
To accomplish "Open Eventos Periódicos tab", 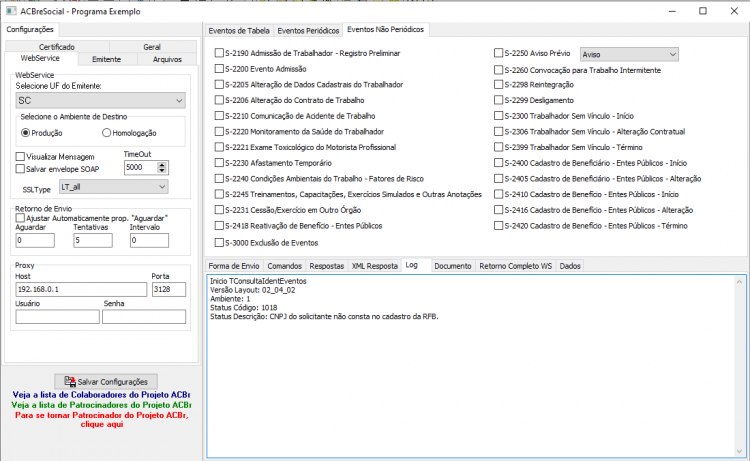I will (308, 31).
